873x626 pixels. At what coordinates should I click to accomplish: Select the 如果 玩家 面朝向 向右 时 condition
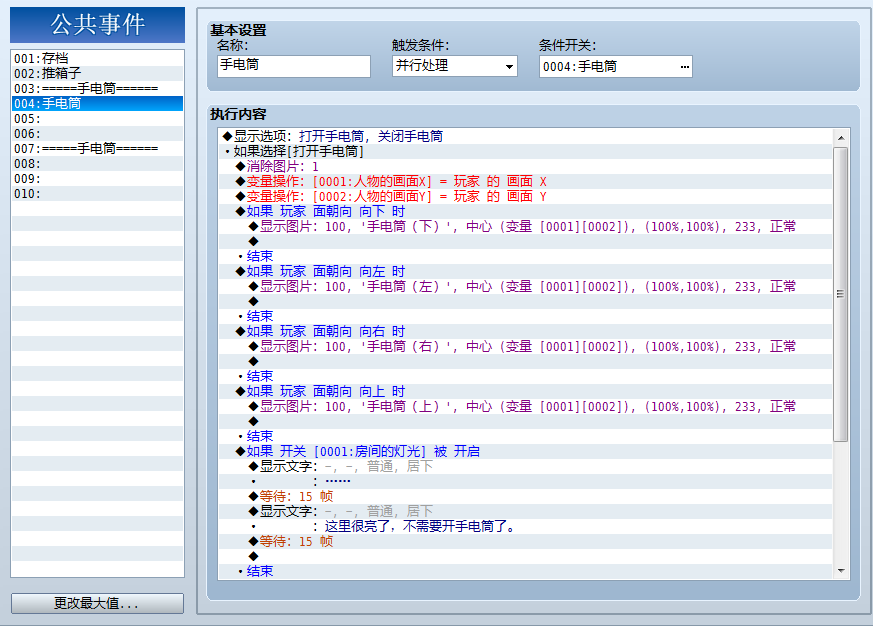point(526,332)
